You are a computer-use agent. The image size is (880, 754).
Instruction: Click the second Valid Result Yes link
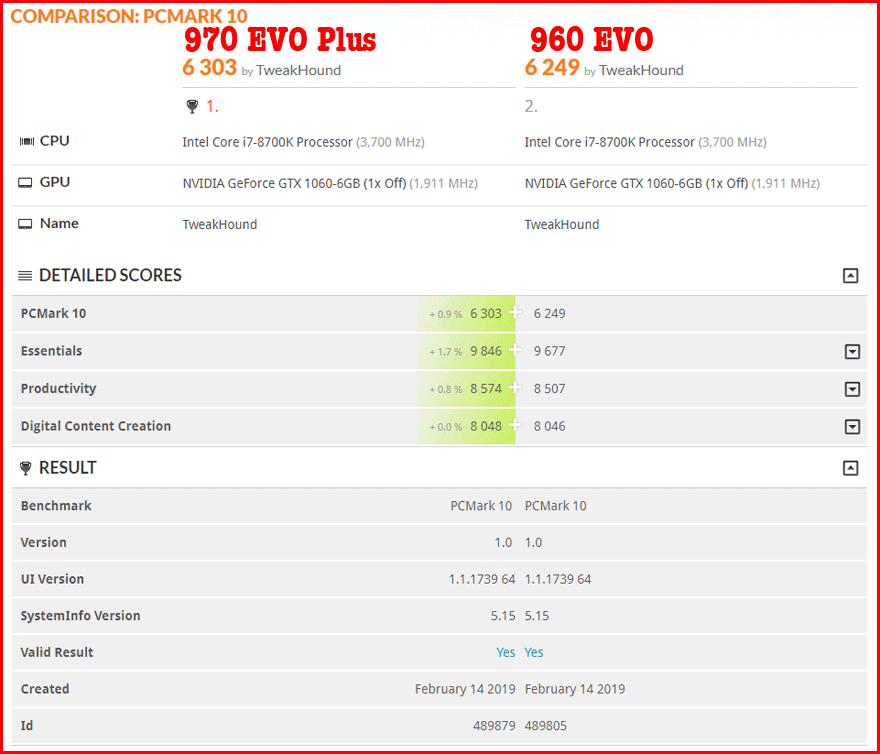[x=534, y=652]
